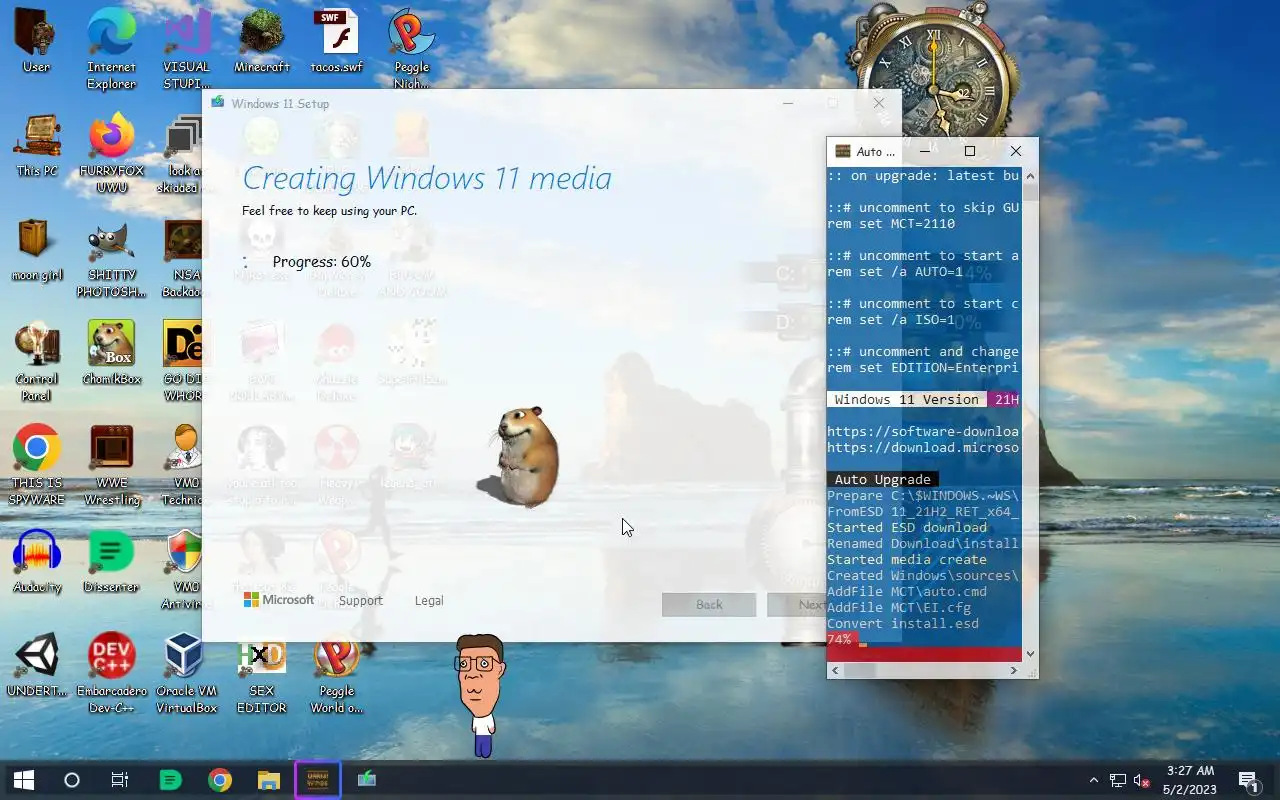Image resolution: width=1280 pixels, height=800 pixels.
Task: Click the down arrow of console scrollbar
Action: (x=1030, y=654)
